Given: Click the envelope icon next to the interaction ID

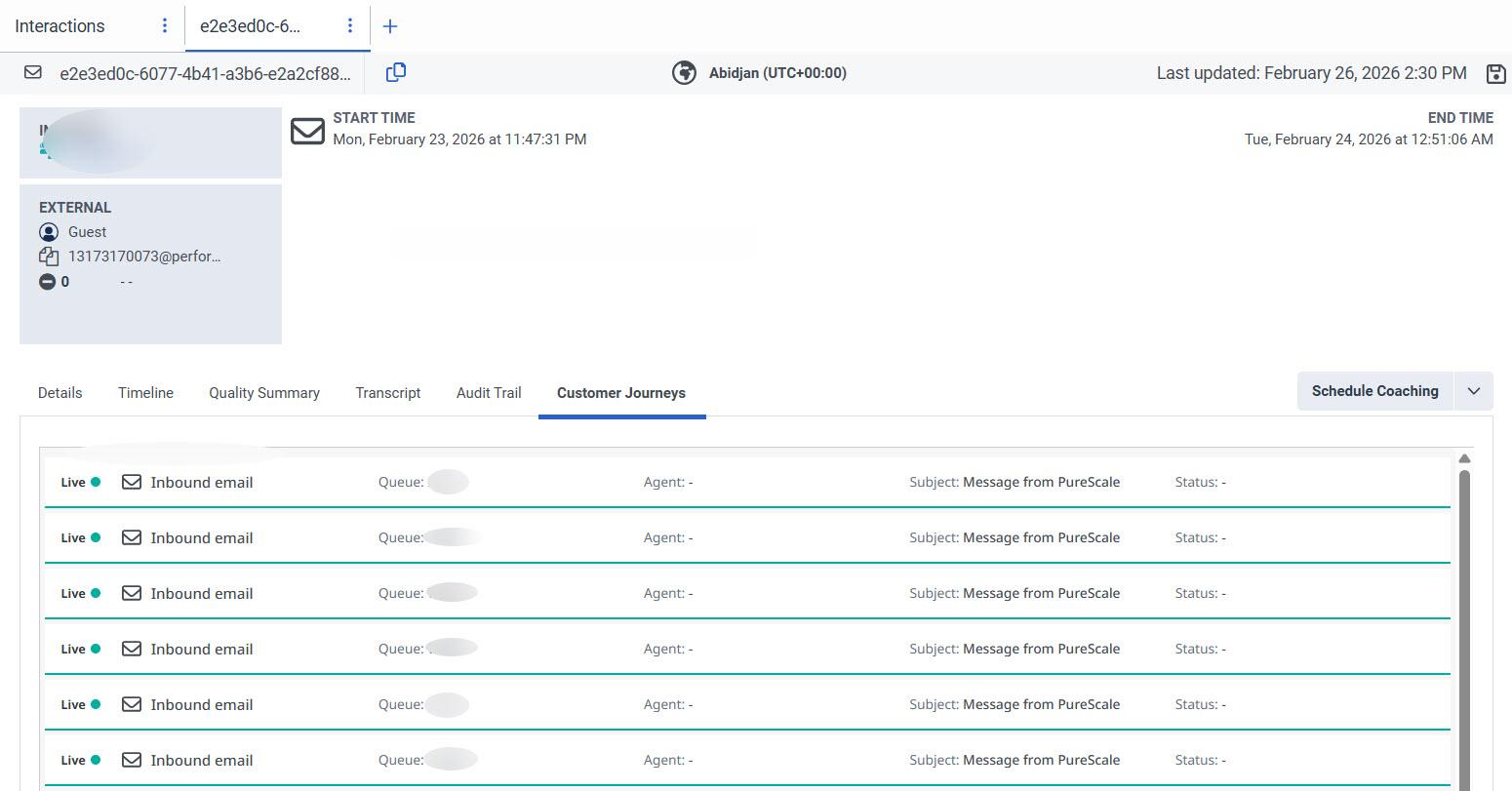Looking at the screenshot, I should pyautogui.click(x=32, y=72).
